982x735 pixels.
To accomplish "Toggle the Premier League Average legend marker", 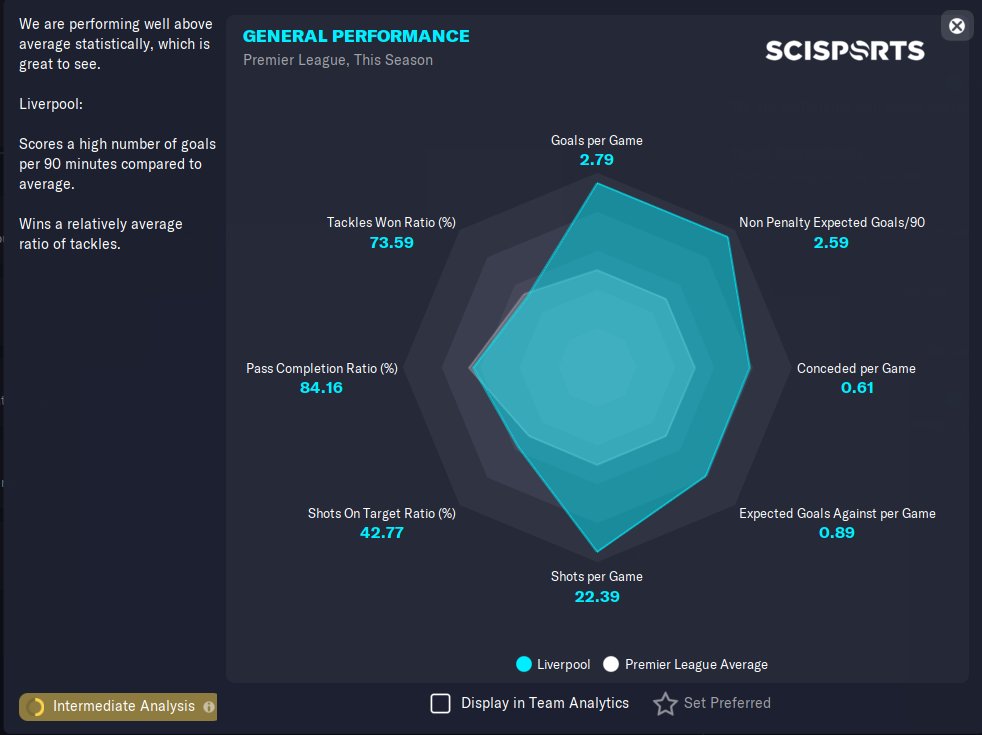I will [611, 664].
